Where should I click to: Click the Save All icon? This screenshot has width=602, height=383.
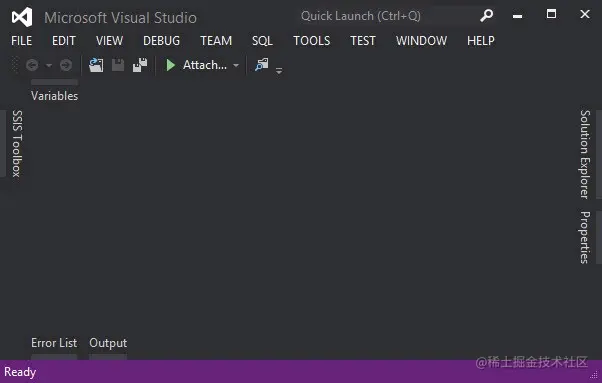click(140, 65)
